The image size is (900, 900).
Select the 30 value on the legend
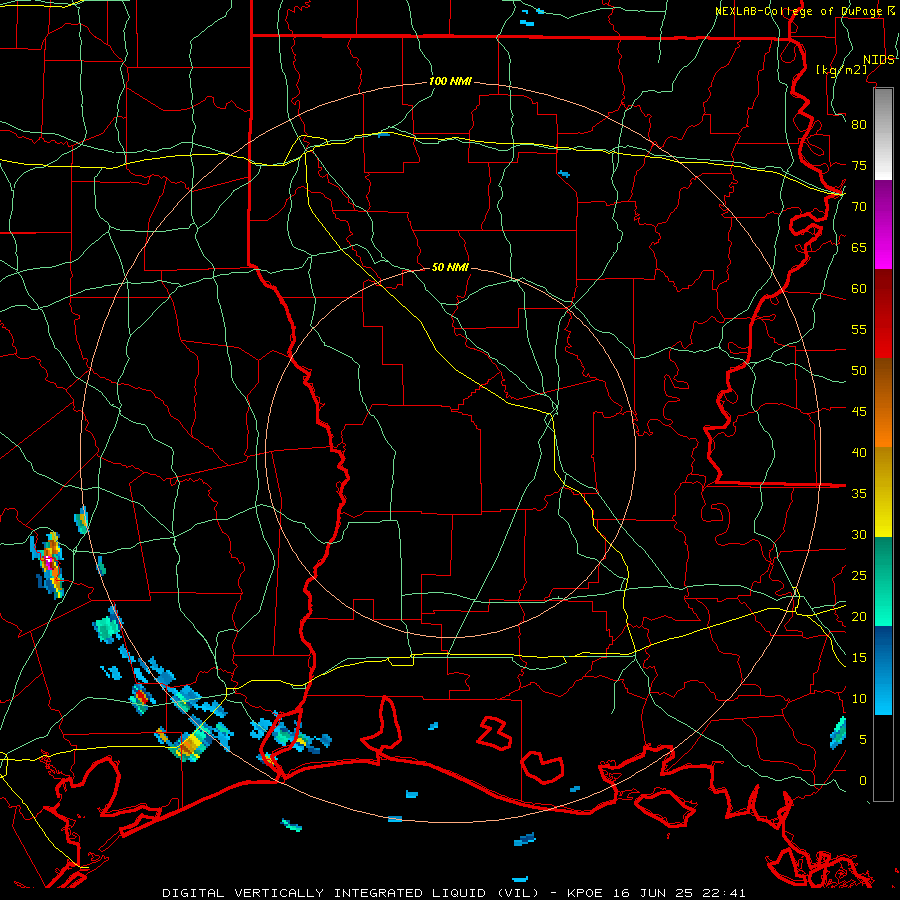click(x=859, y=535)
